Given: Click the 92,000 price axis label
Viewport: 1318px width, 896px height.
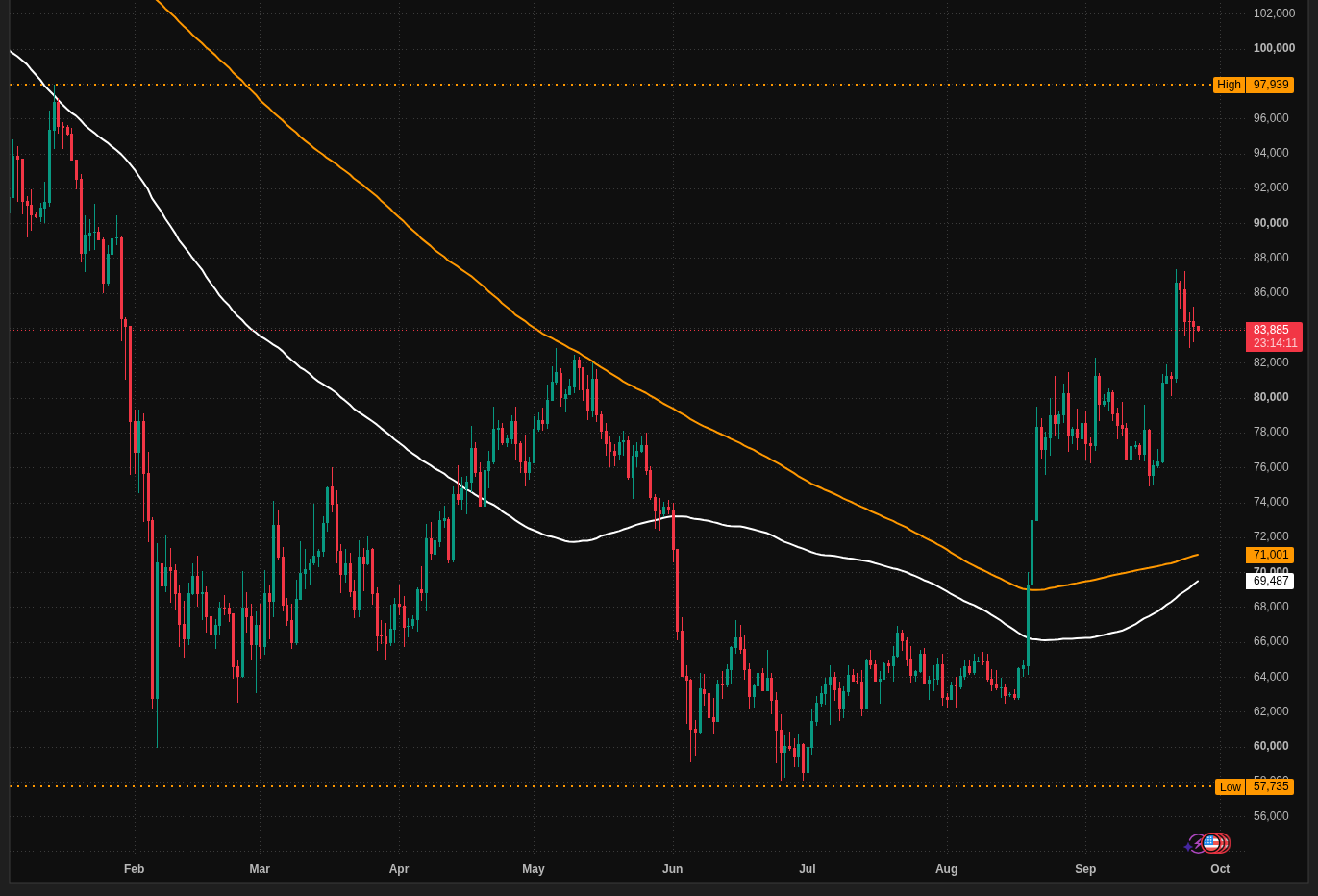Looking at the screenshot, I should (1271, 187).
